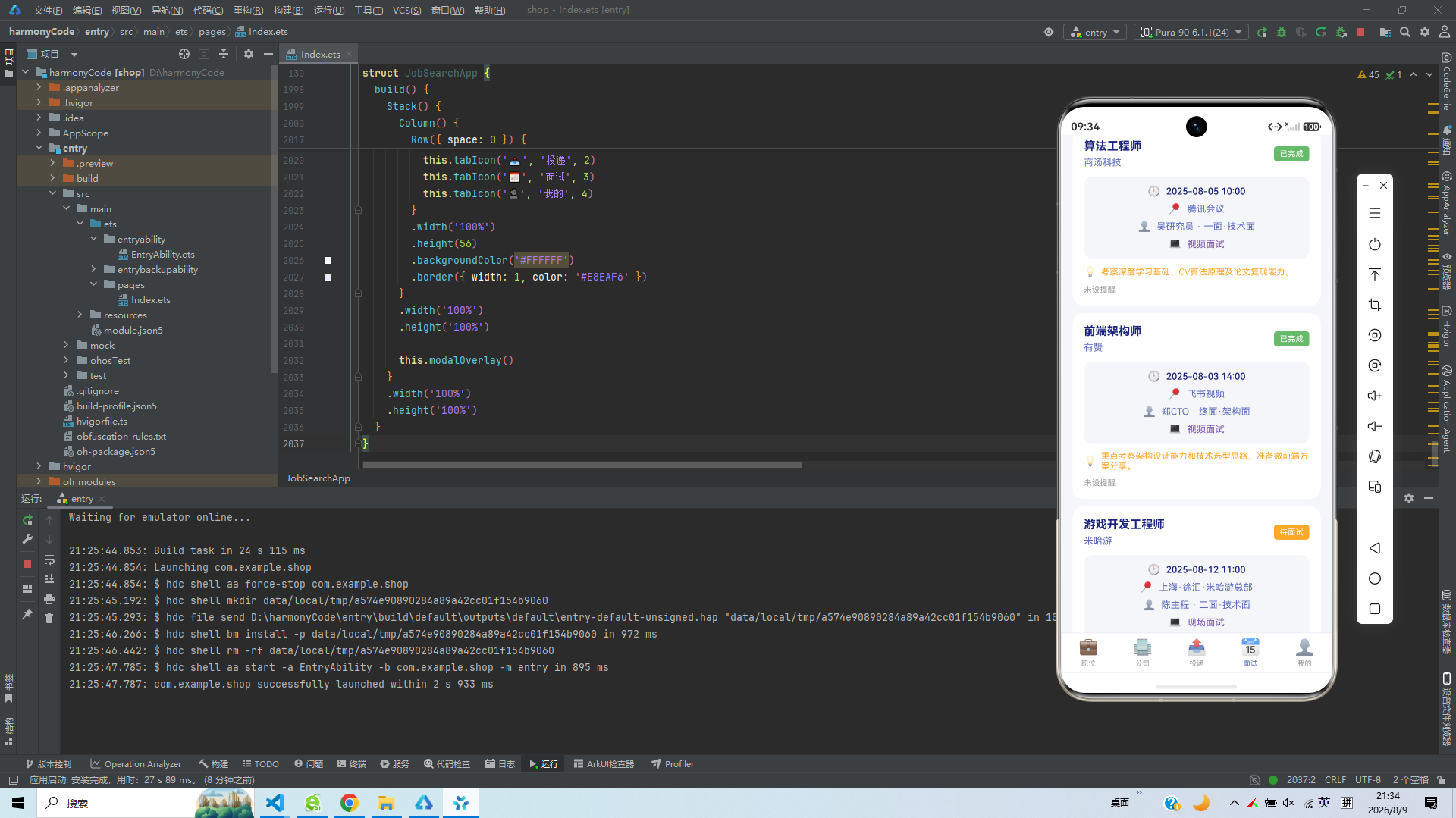The width and height of the screenshot is (1456, 818).
Task: Tap the emulator Recents square button
Action: pos(1375,609)
